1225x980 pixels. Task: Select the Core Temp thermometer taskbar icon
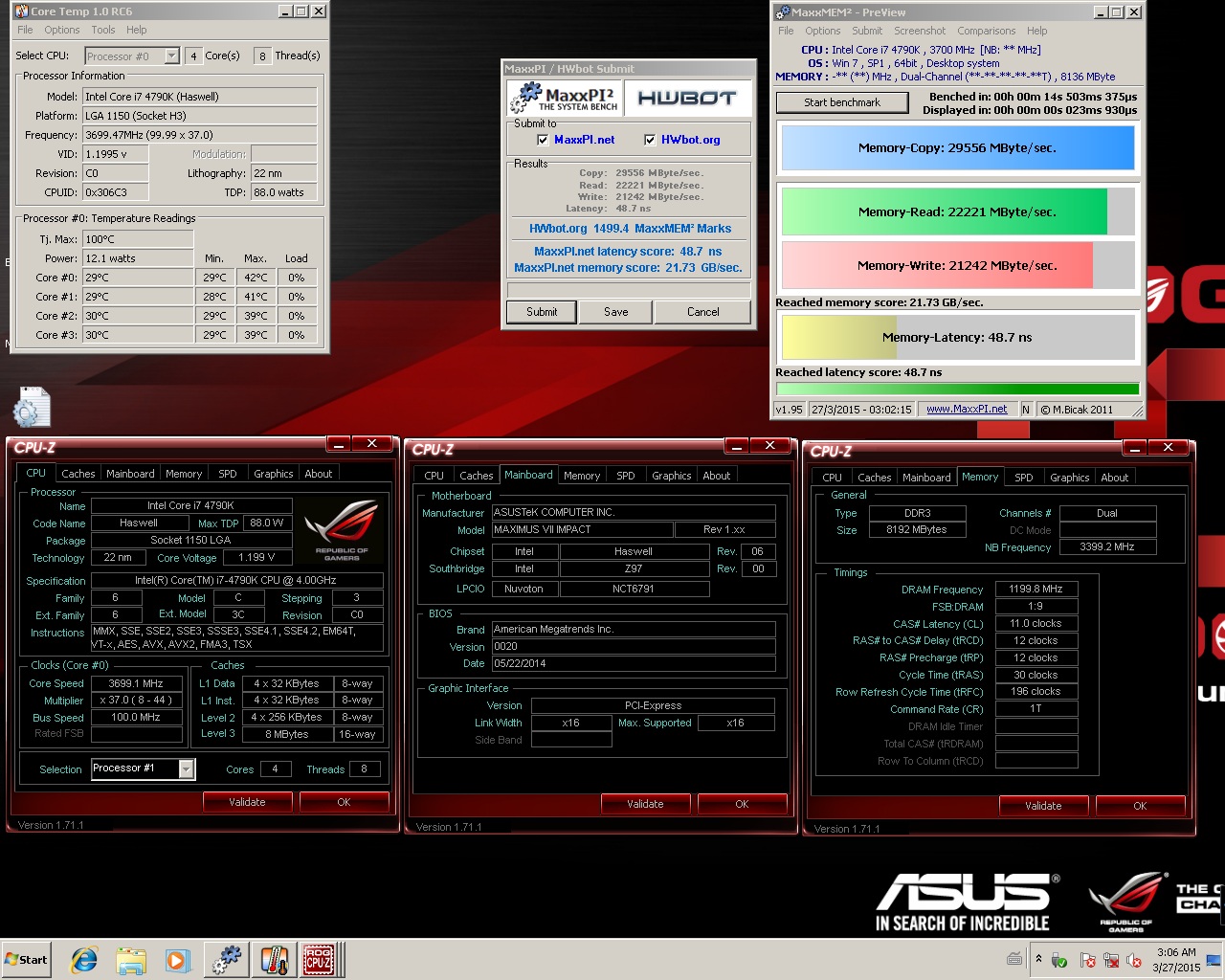(x=274, y=960)
